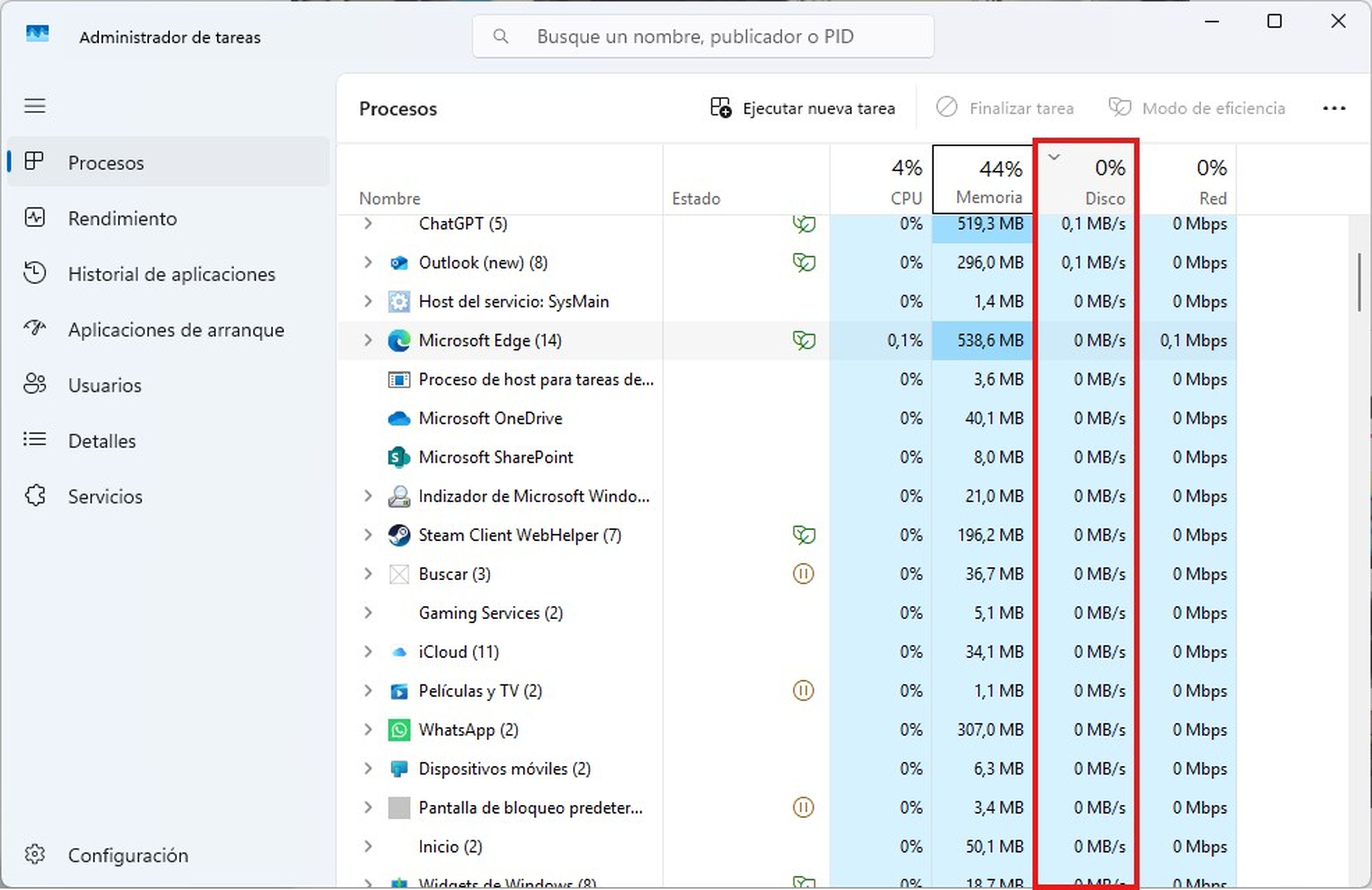Click 538,6 MB memory cell of Edge
This screenshot has width=1372, height=890.
coord(982,340)
